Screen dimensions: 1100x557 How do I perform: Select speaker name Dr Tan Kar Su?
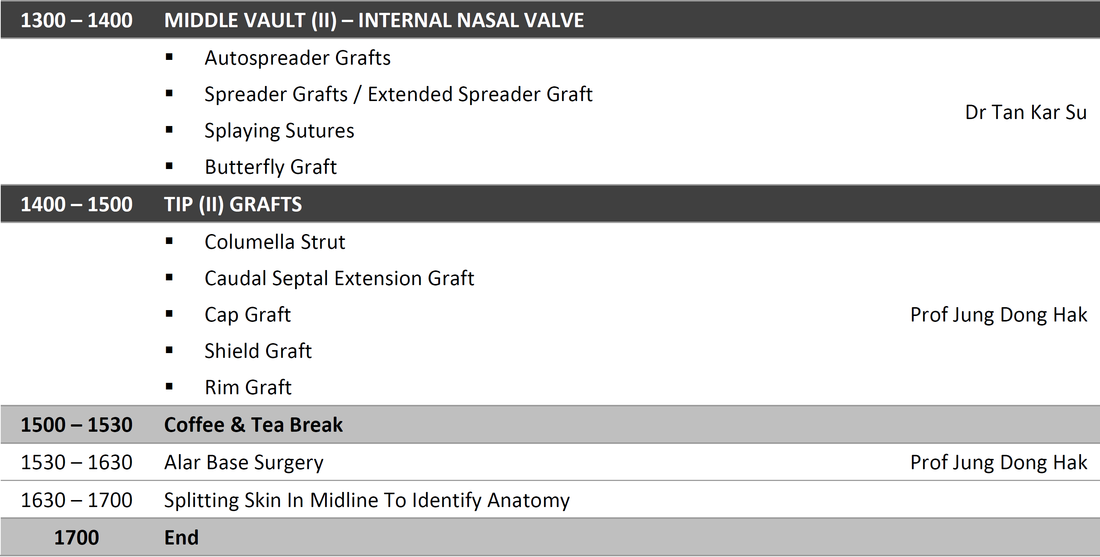[x=1026, y=112]
